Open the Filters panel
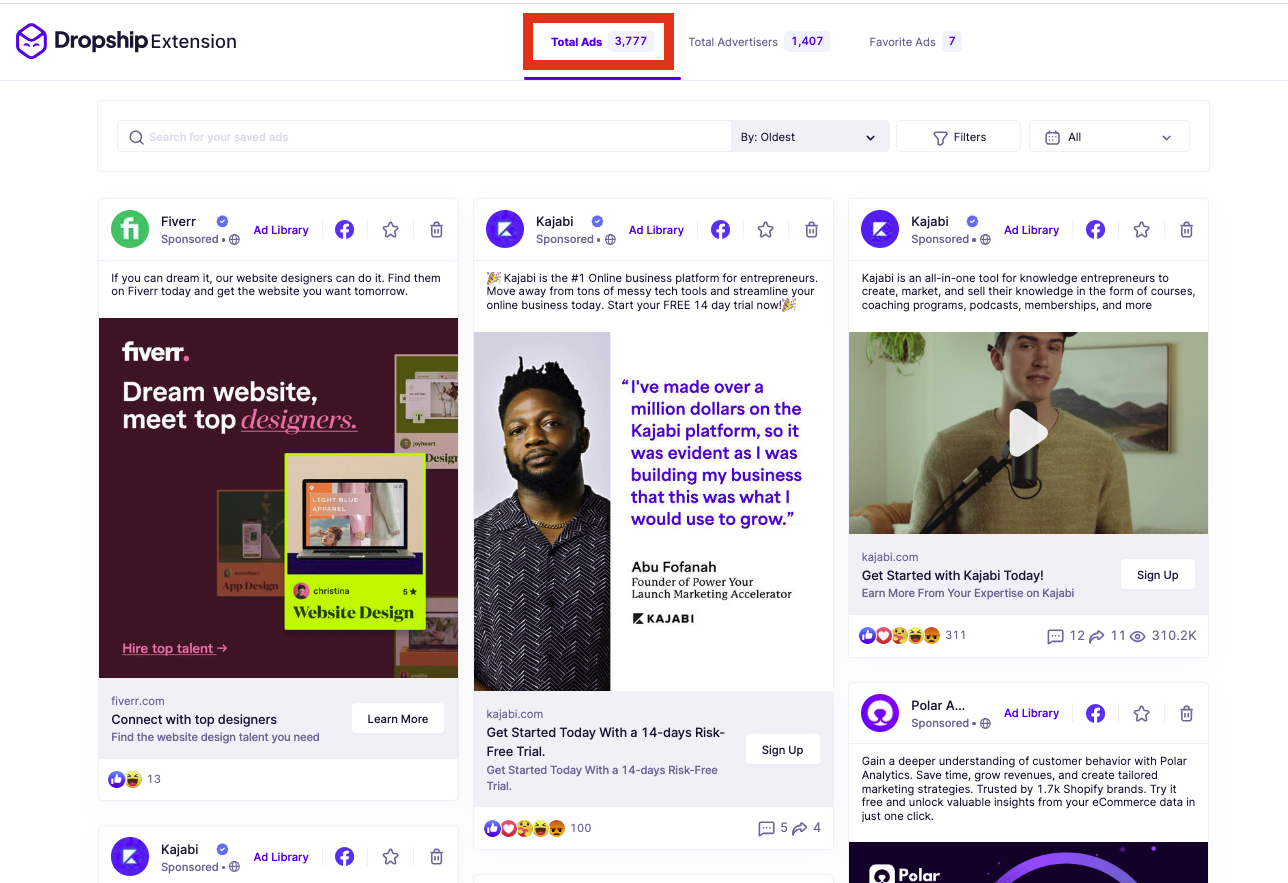 [x=957, y=136]
